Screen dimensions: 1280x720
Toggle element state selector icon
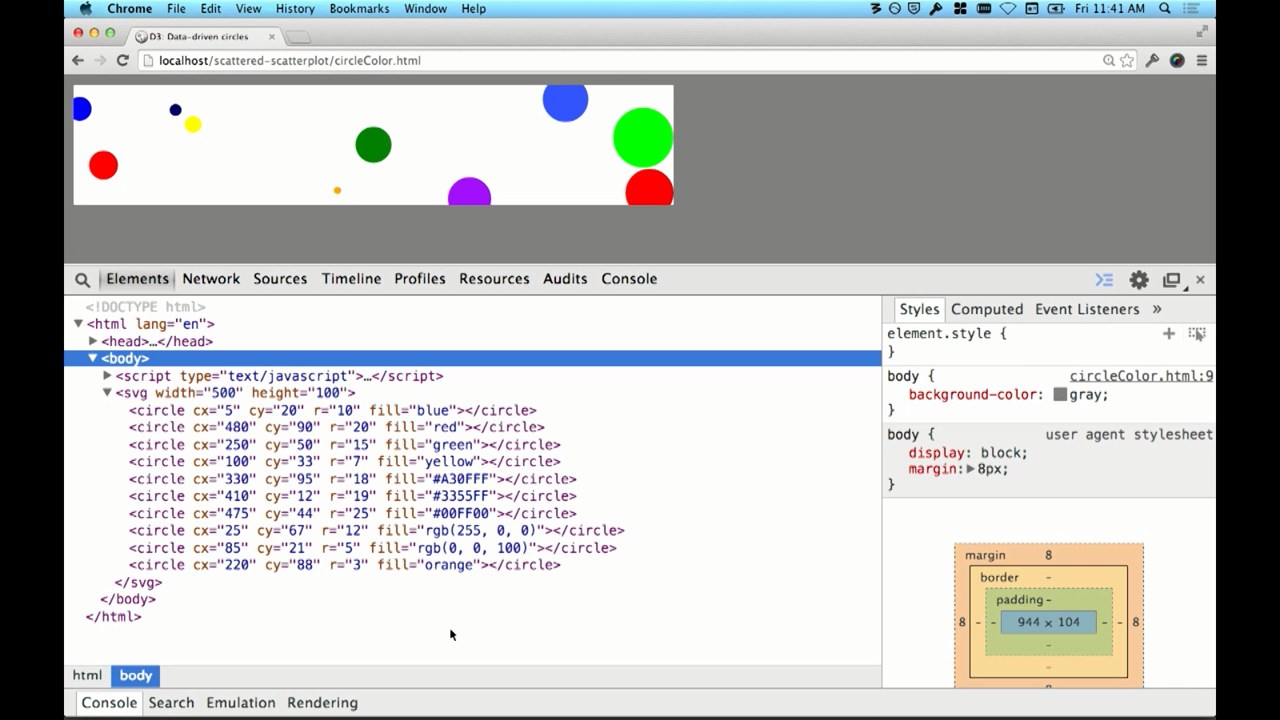(1197, 333)
